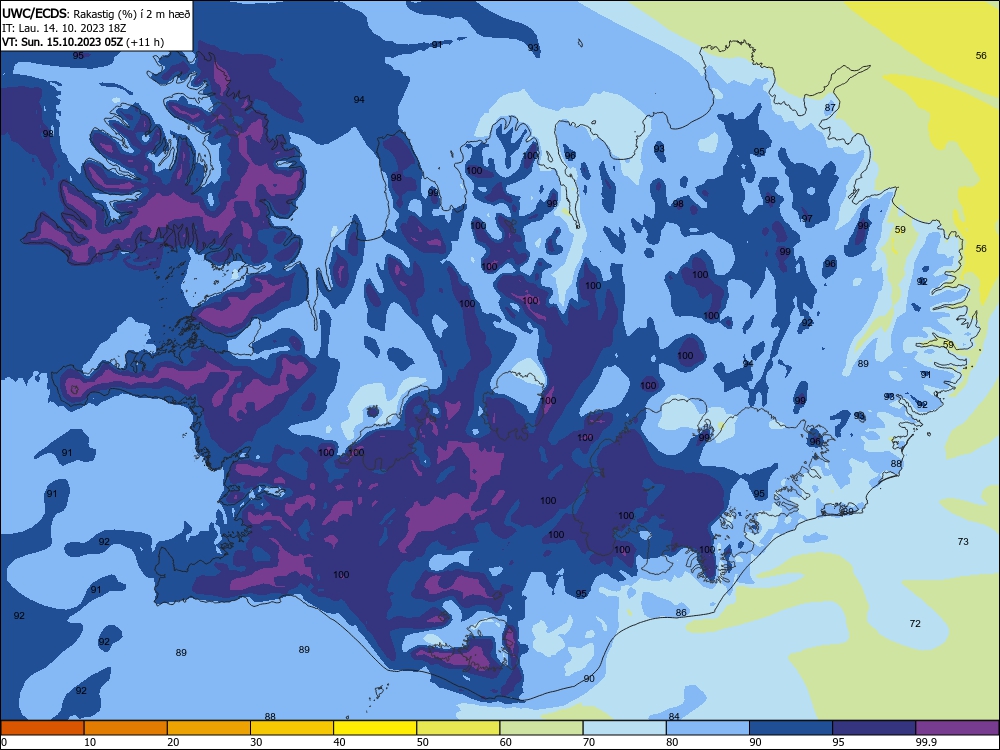
Task: Click the yellow-green 50–60 legend swatch
Action: click(458, 728)
